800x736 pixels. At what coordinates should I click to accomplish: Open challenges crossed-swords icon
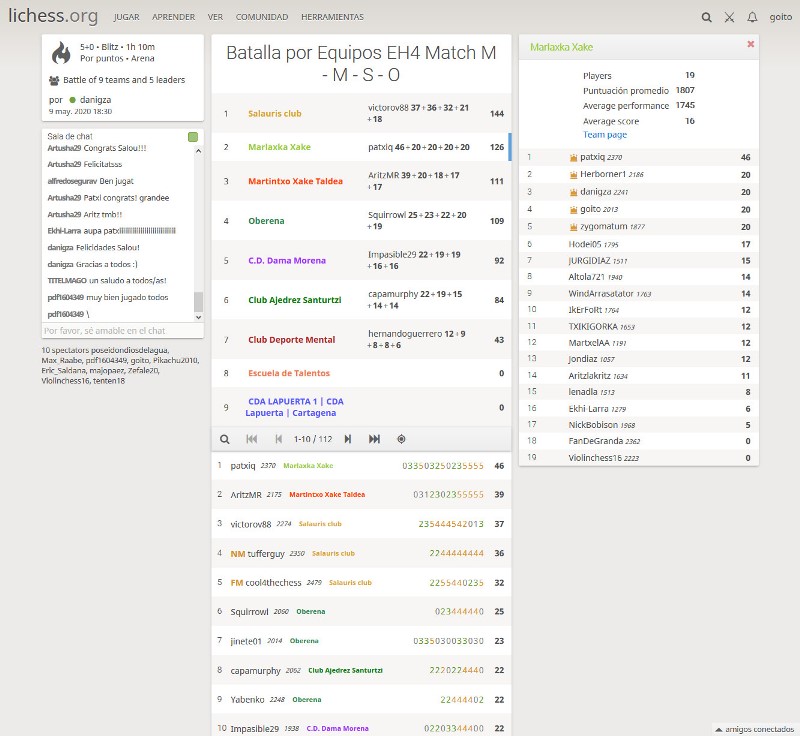click(x=729, y=17)
